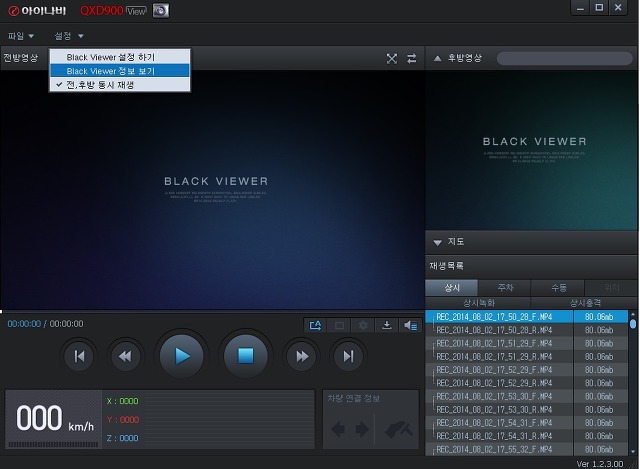
Task: Minimize the viewer window
Action: click(580, 8)
